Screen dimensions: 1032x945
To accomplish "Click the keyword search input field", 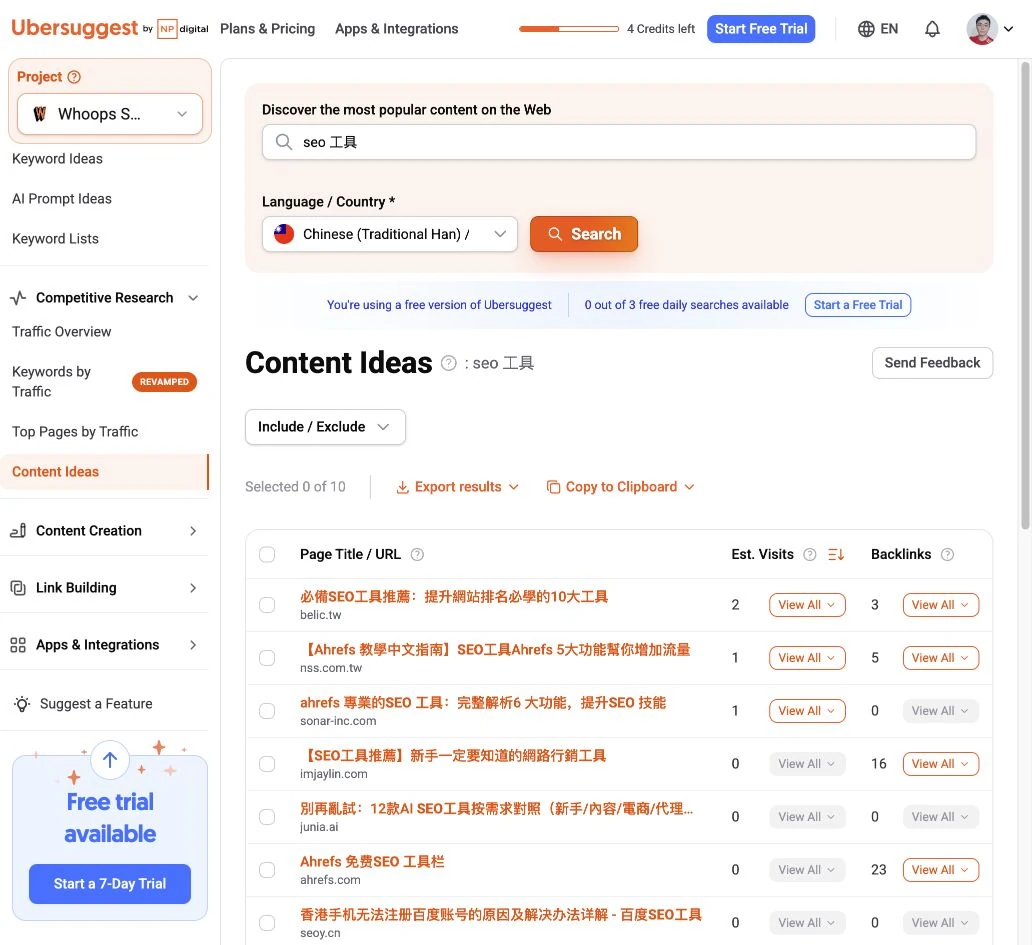I will click(619, 142).
